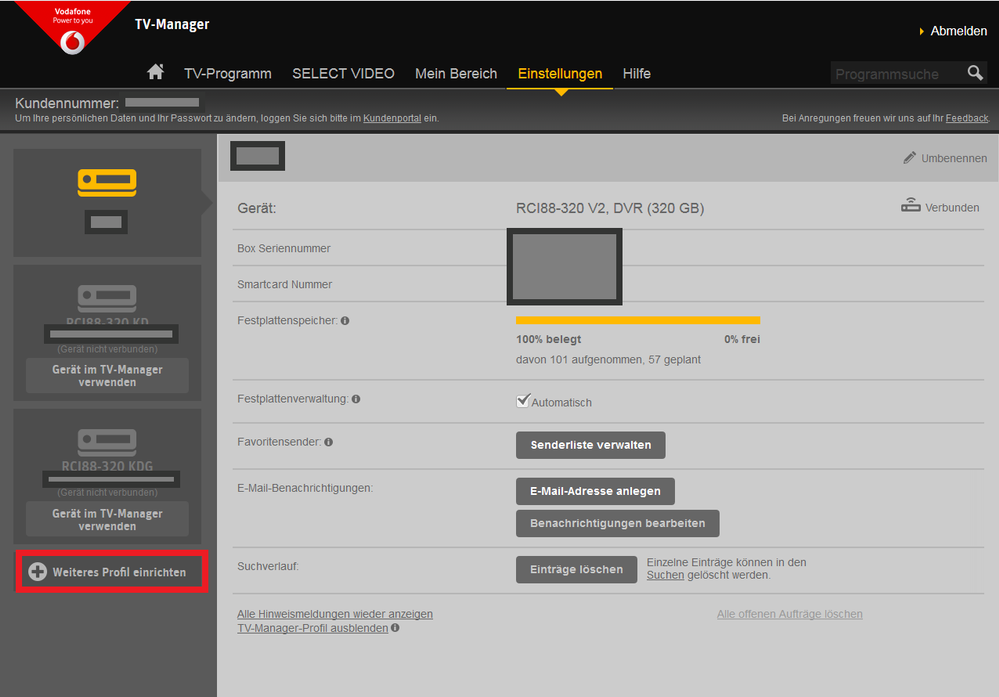
Task: Click the Suchen link
Action: (x=665, y=575)
